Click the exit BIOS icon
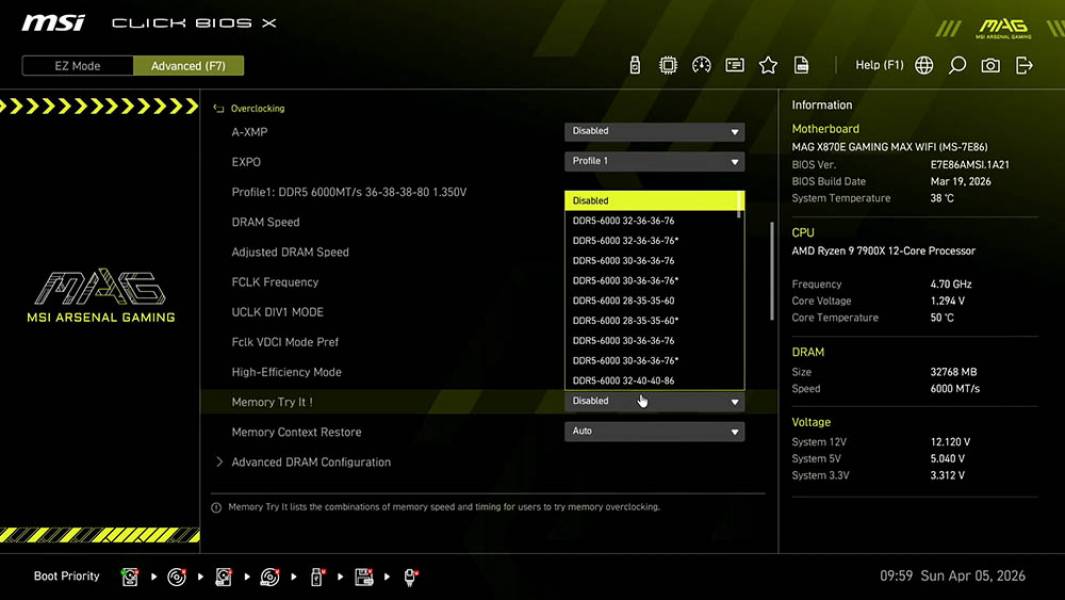This screenshot has width=1065, height=600. 1022,65
